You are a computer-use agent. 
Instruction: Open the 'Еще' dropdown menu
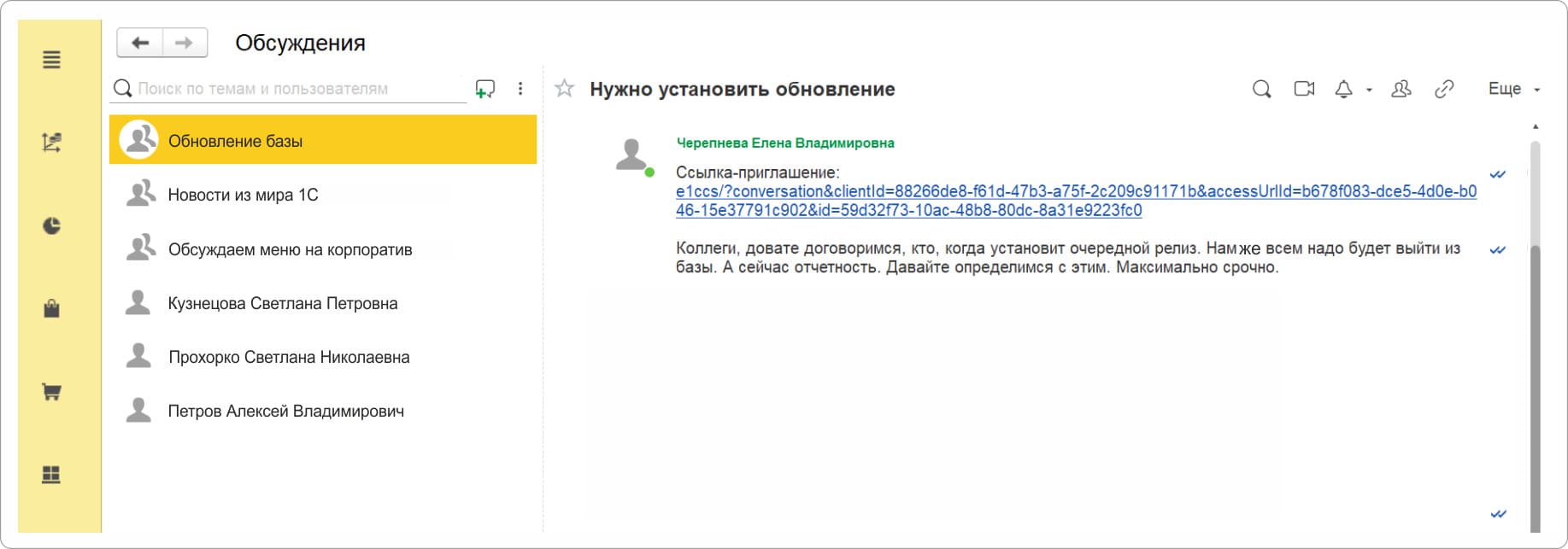[x=1513, y=89]
